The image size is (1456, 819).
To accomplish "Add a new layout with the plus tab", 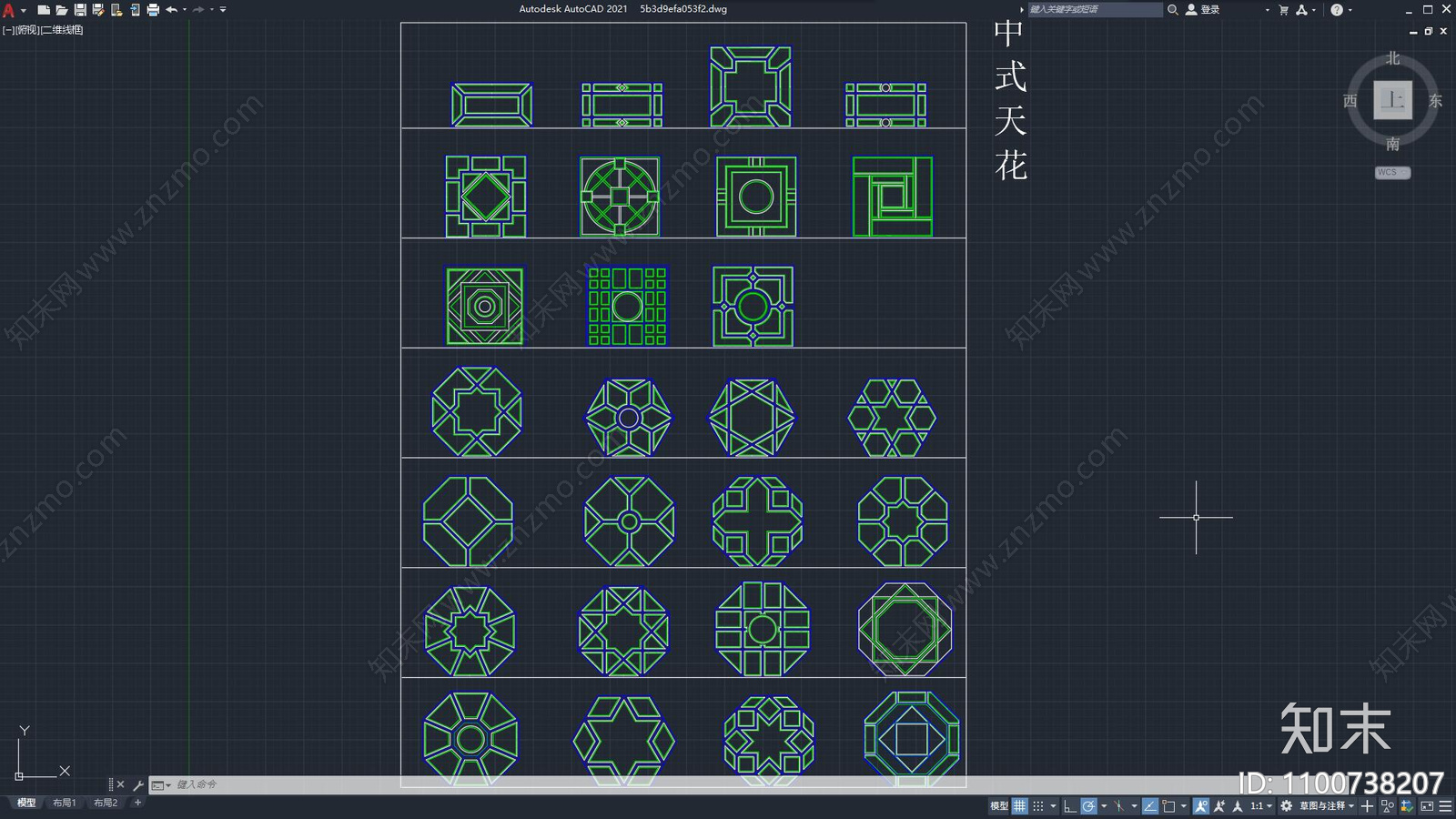I will tap(137, 803).
